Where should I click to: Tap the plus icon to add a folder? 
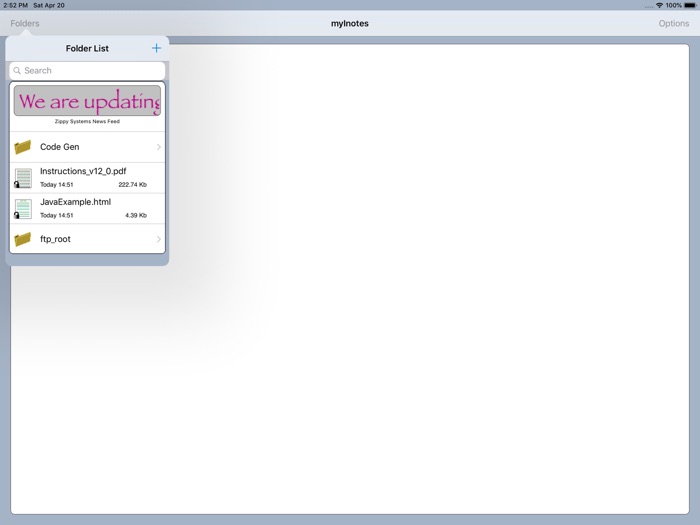156,48
